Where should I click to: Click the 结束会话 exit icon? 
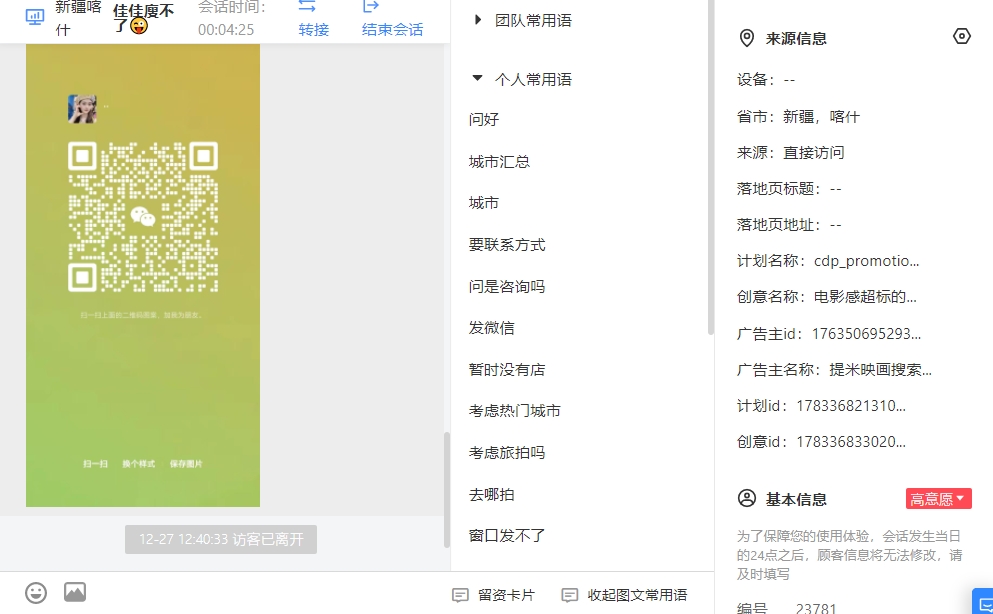click(x=370, y=6)
